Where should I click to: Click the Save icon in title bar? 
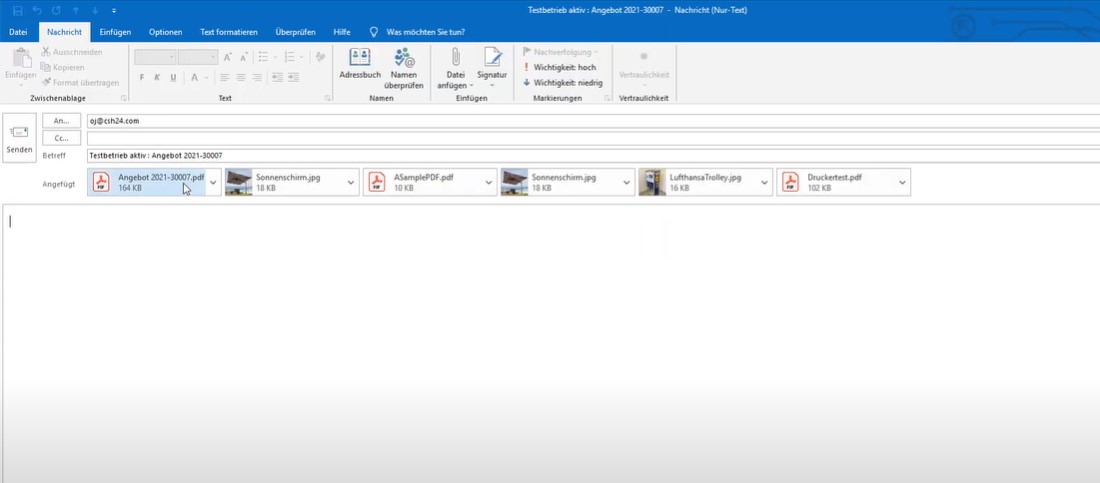[18, 11]
